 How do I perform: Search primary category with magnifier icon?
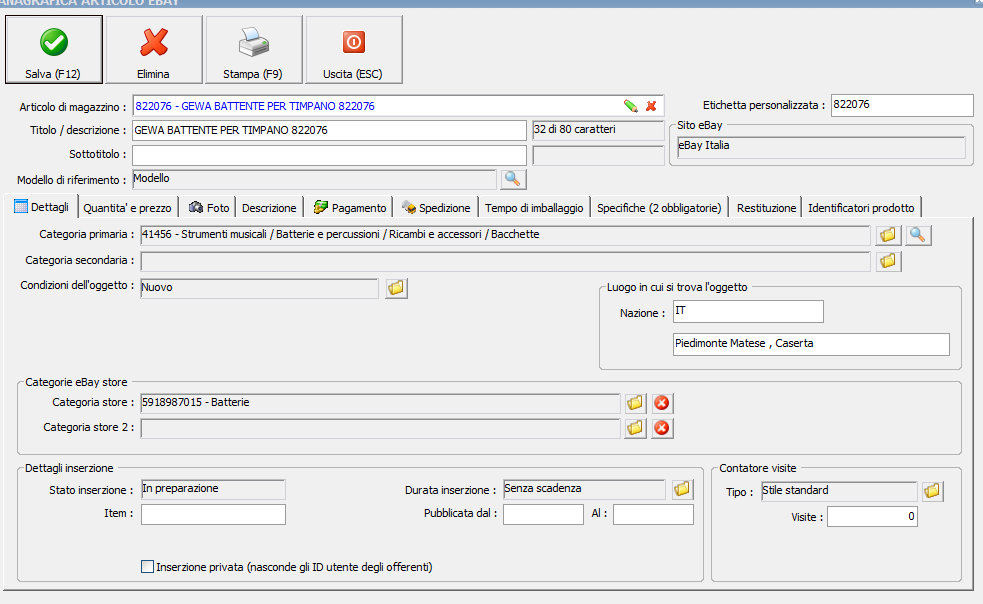coord(918,235)
